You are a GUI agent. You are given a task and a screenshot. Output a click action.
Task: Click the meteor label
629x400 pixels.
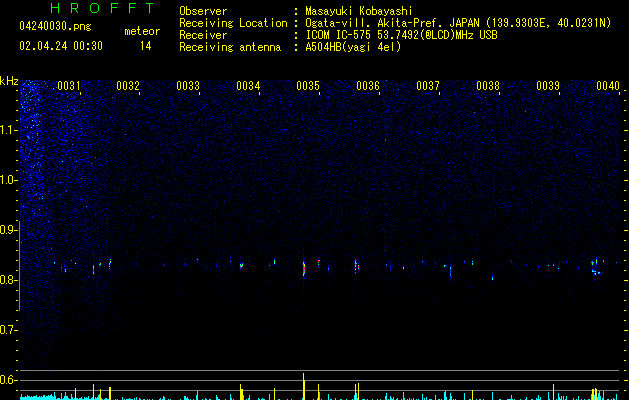[142, 31]
